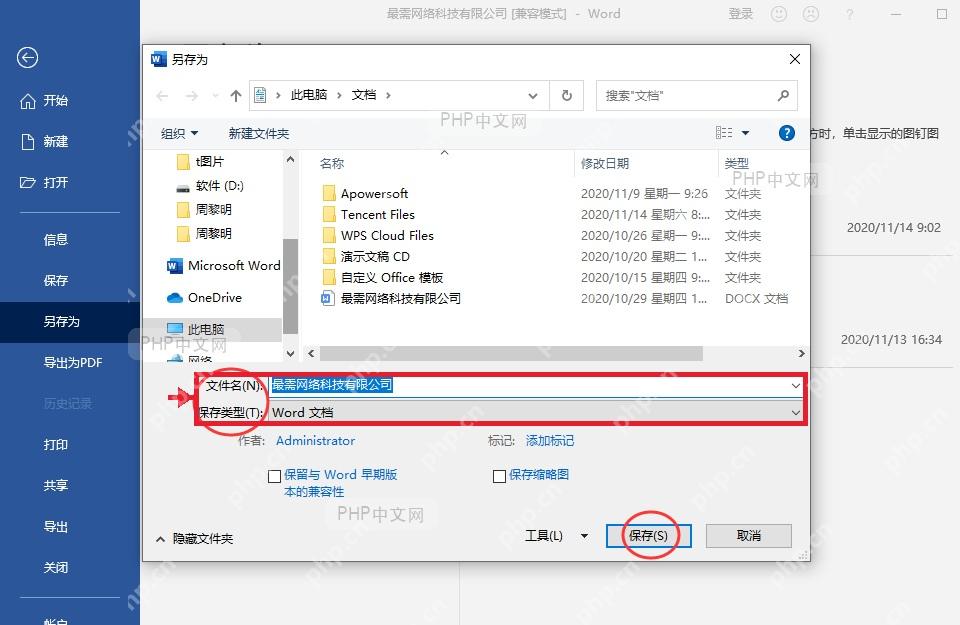The width and height of the screenshot is (960, 625).
Task: Open 工具(L) dropdown arrow
Action: pos(584,536)
